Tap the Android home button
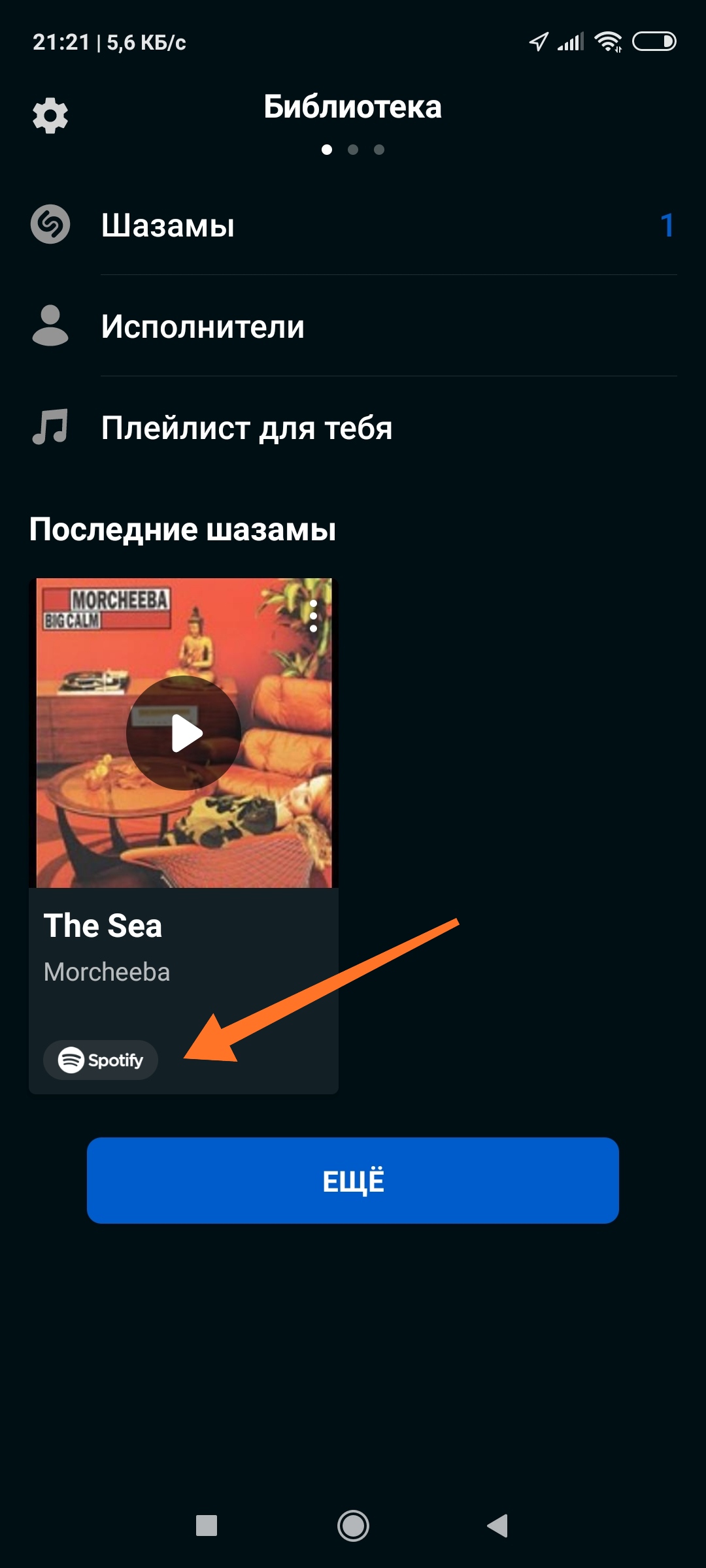This screenshot has height=1568, width=706. point(353,1526)
